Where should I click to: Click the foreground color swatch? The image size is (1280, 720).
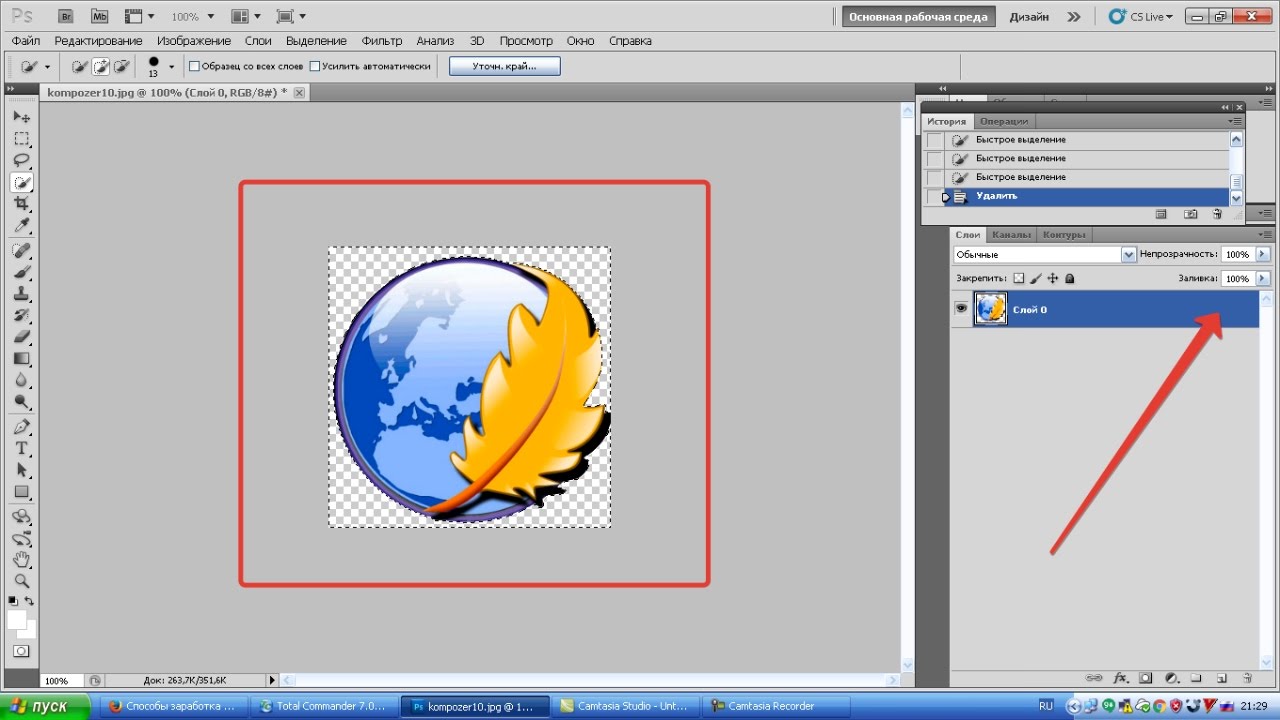click(17, 620)
